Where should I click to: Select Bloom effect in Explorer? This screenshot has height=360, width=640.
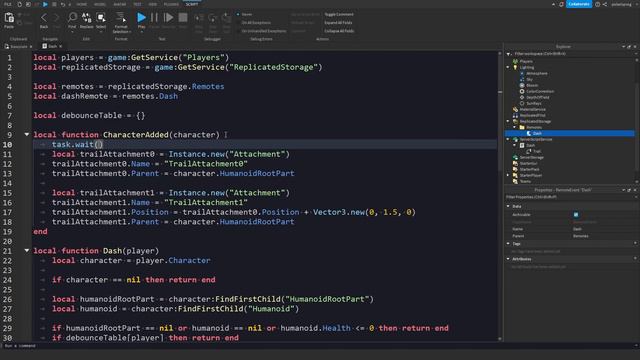point(532,85)
